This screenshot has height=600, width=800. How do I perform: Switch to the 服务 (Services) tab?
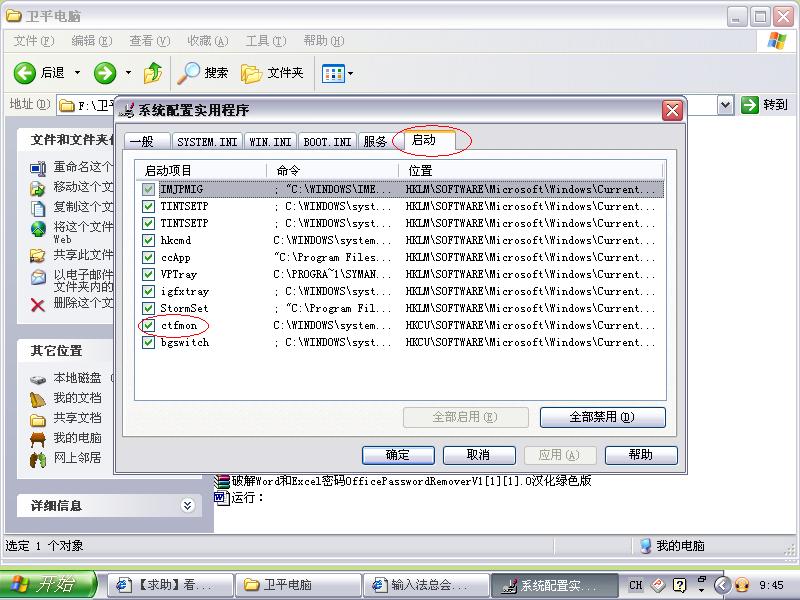point(375,141)
